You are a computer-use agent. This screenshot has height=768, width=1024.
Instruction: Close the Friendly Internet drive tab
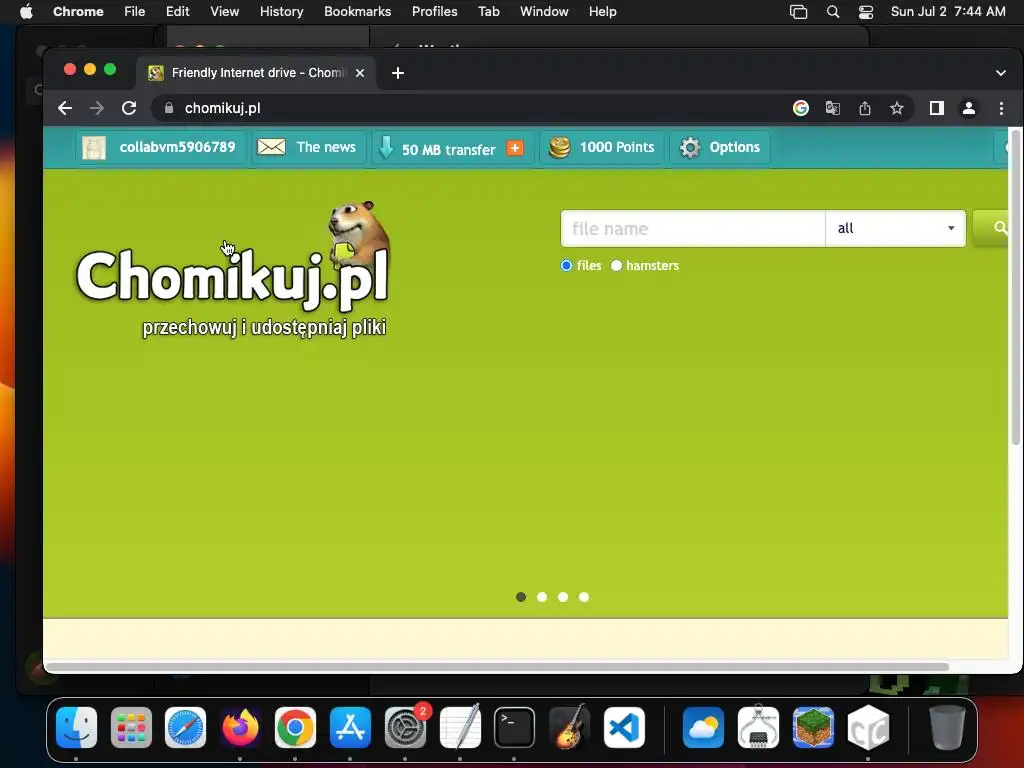pos(360,73)
